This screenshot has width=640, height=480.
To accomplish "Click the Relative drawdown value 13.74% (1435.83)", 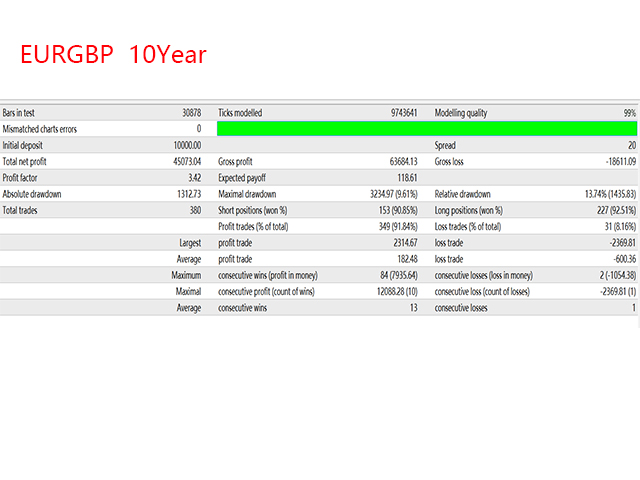I will click(596, 194).
